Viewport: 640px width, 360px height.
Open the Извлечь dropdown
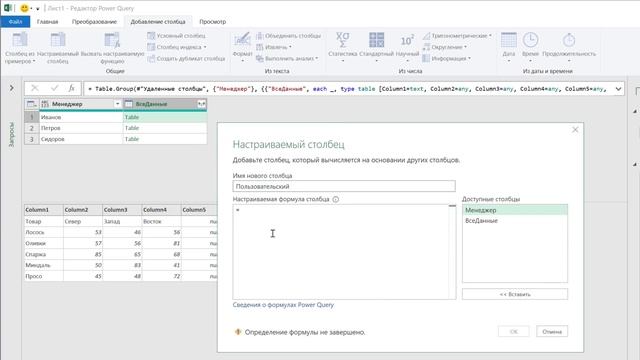click(273, 47)
